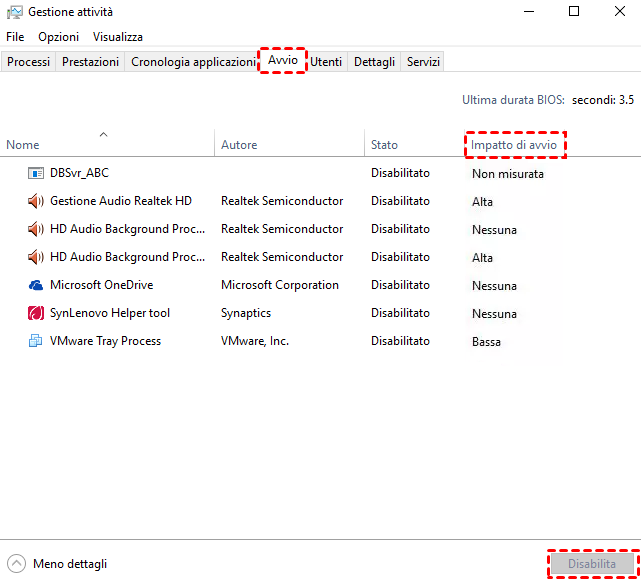Select the SynLenovo Helper tool entry
Image resolution: width=641 pixels, height=586 pixels.
(110, 313)
